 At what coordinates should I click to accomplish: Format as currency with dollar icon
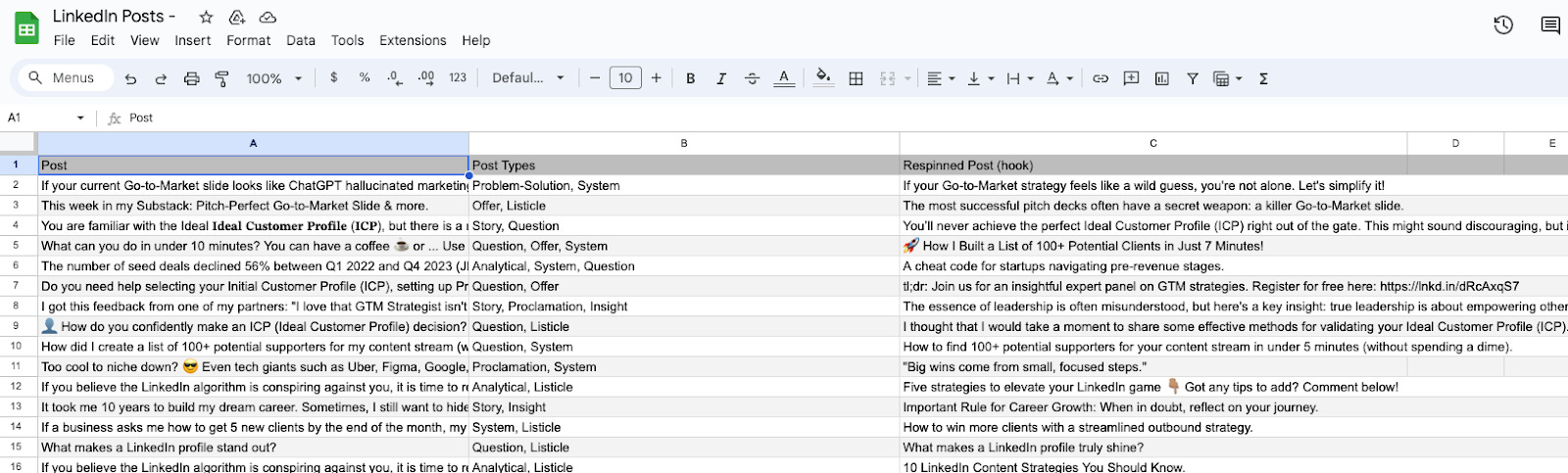pos(334,77)
